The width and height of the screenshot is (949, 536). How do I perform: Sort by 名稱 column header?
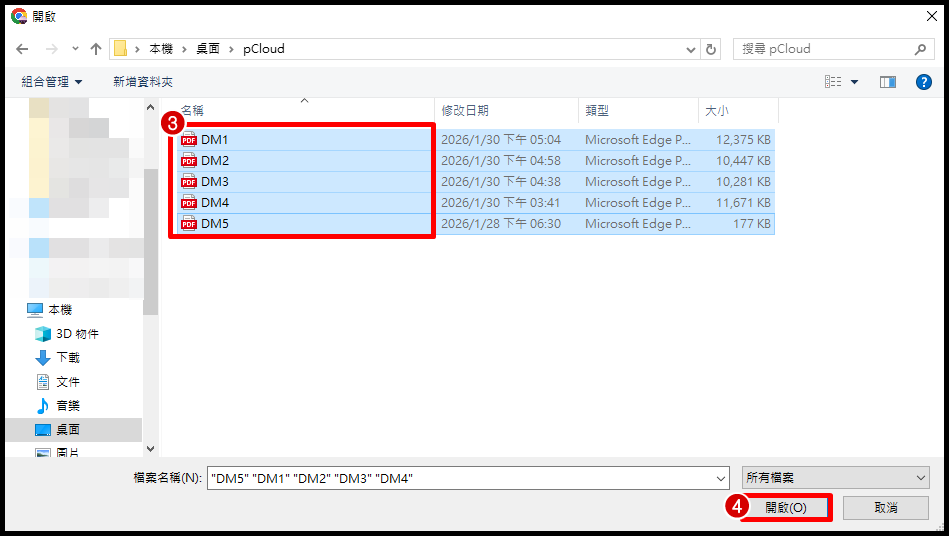tap(192, 111)
